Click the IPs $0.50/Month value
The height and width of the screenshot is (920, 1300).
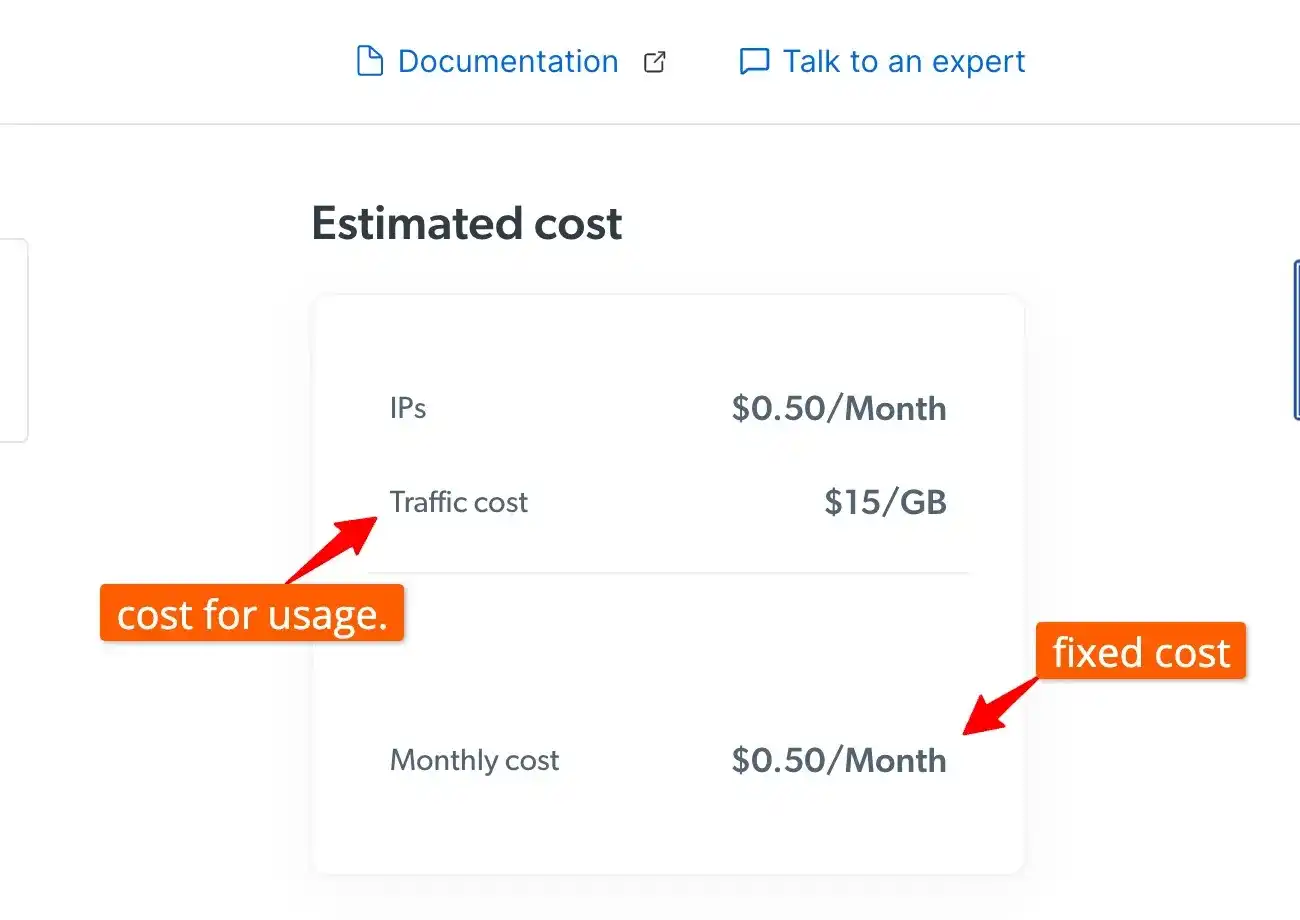tap(839, 408)
